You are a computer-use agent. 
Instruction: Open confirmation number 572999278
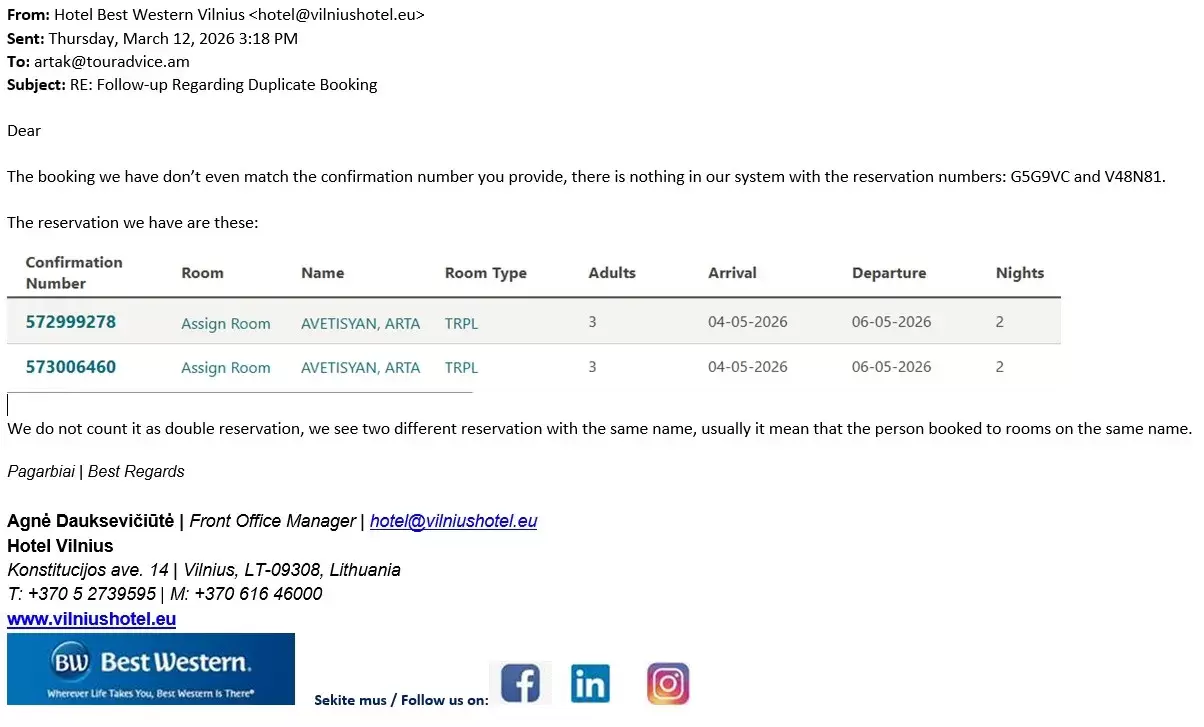click(x=71, y=322)
